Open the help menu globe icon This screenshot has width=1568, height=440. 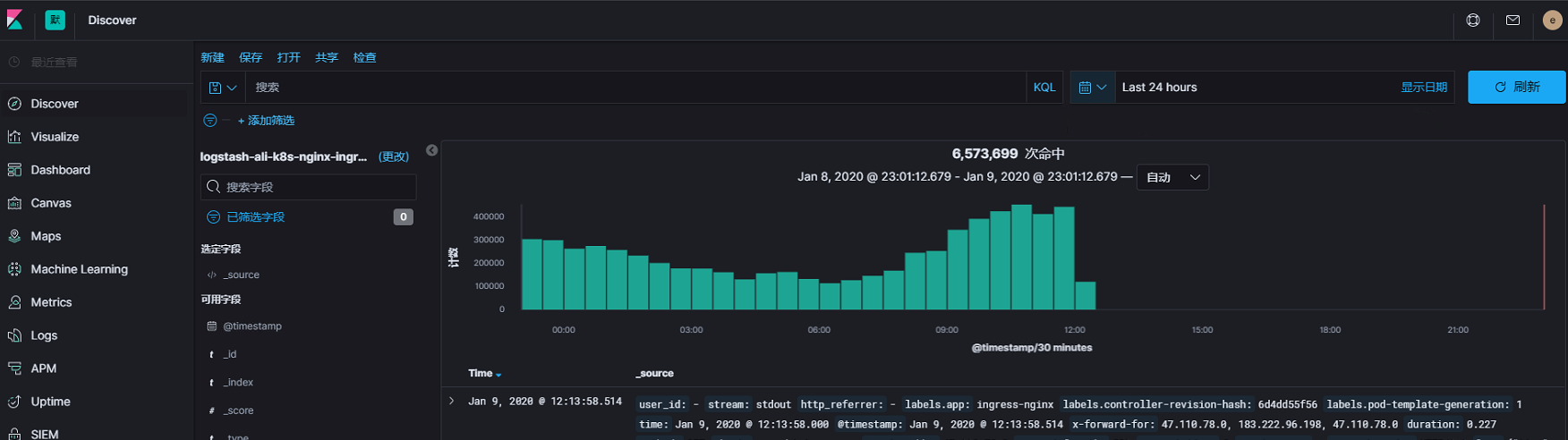coord(1472,20)
